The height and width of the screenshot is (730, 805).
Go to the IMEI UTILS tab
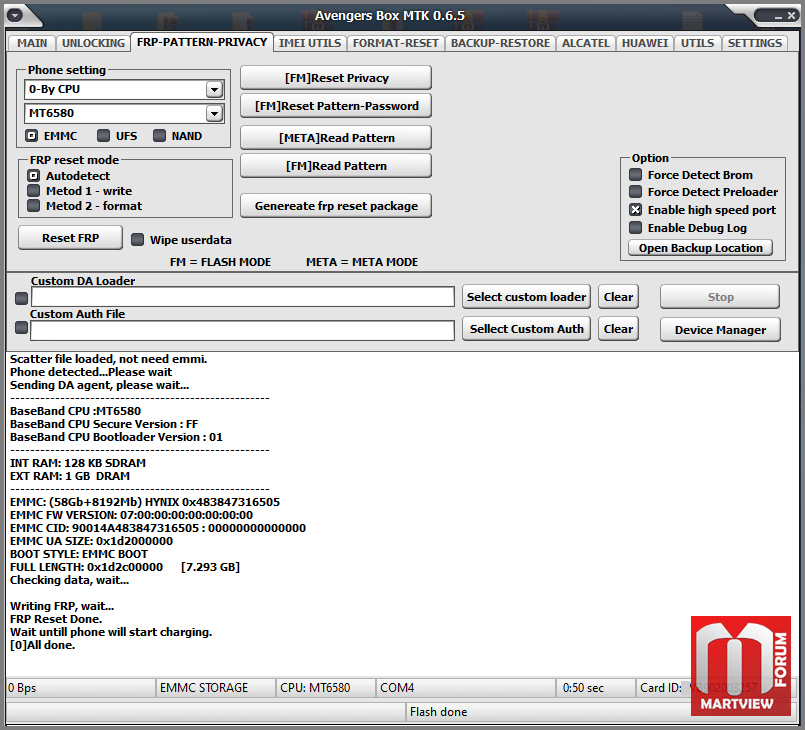310,43
